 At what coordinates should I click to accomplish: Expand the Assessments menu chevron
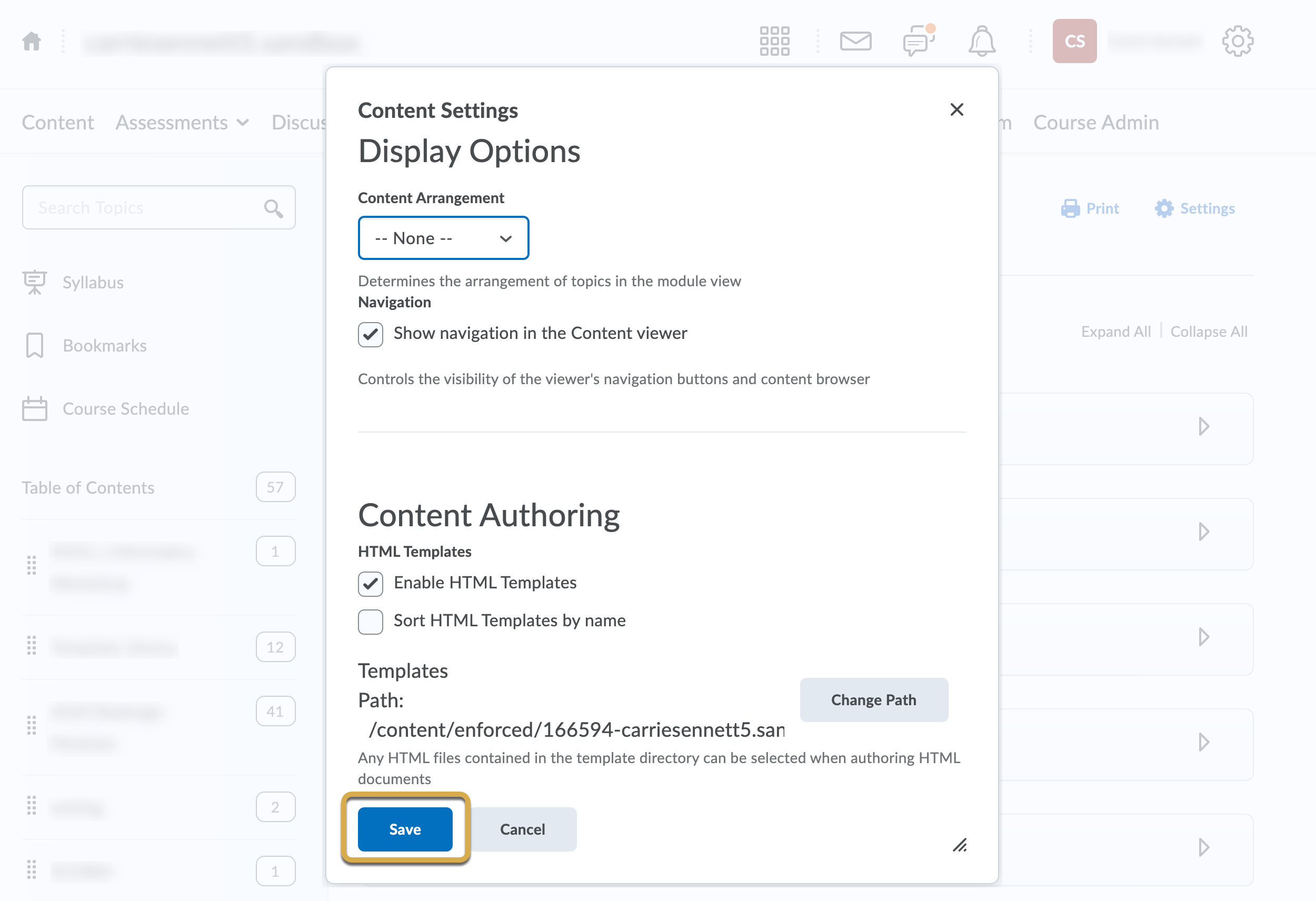(242, 123)
